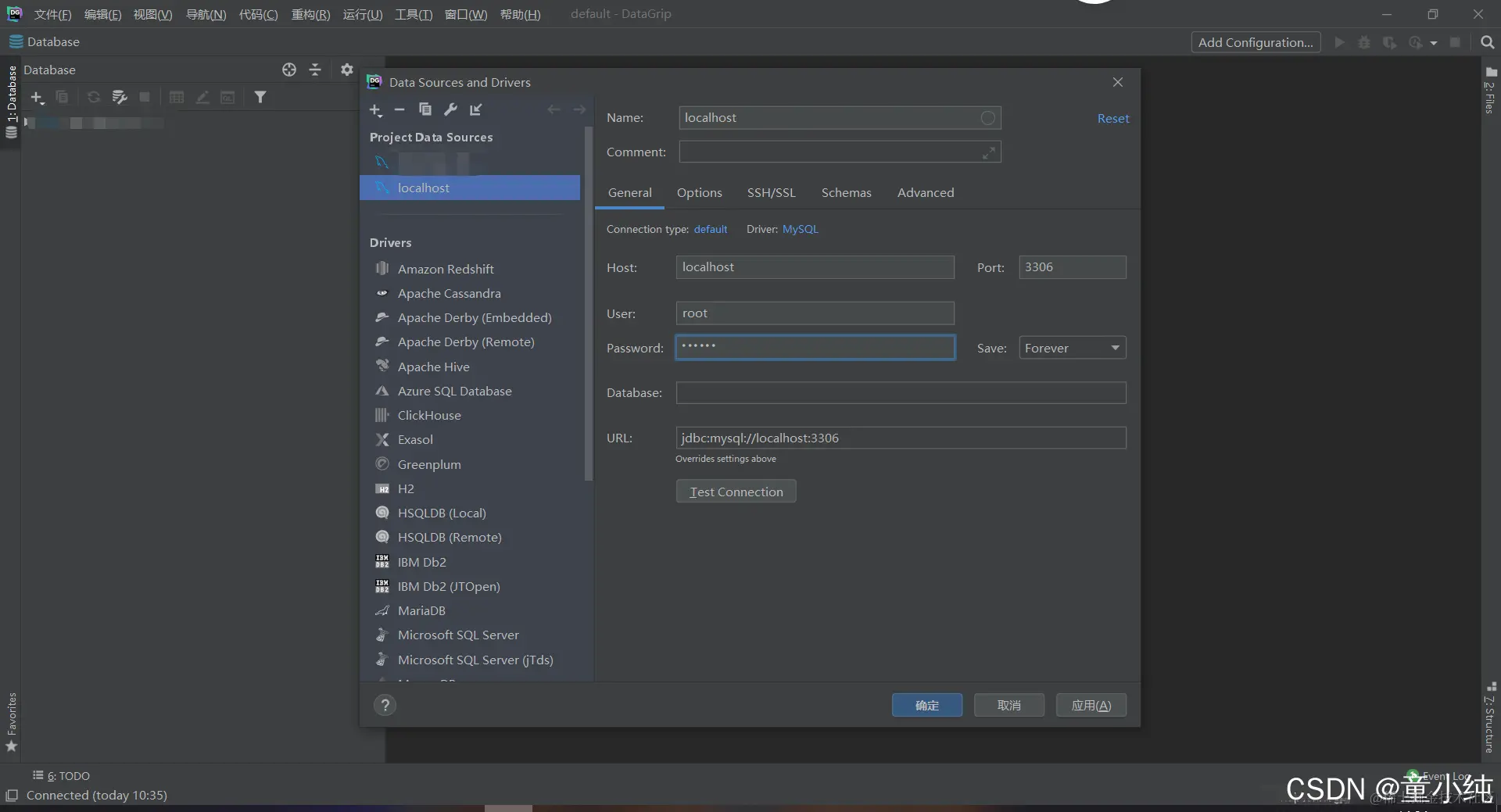Open the 6: TODO tool window
Viewport: 1501px width, 812px height.
tap(61, 776)
